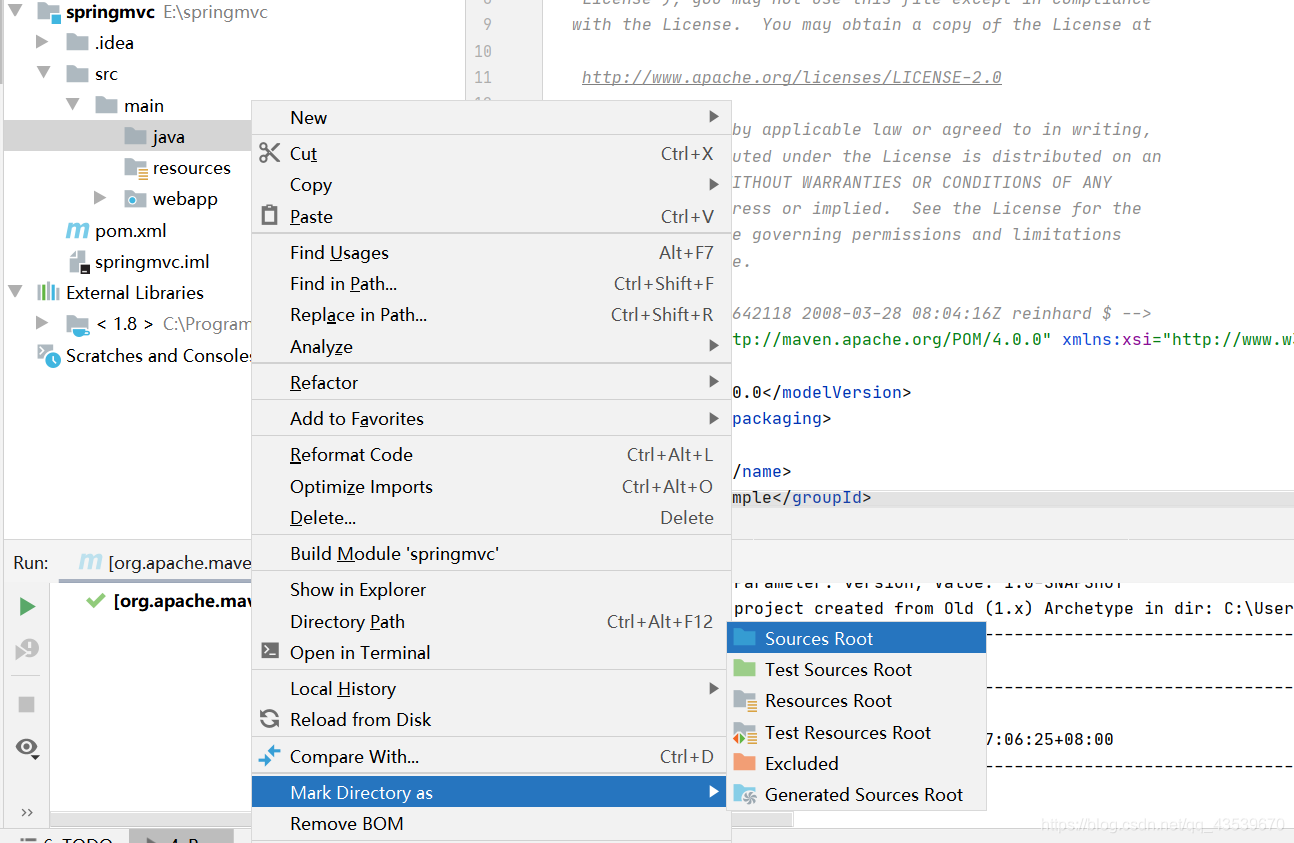Click the green Run play button
The width and height of the screenshot is (1294, 843).
(27, 606)
